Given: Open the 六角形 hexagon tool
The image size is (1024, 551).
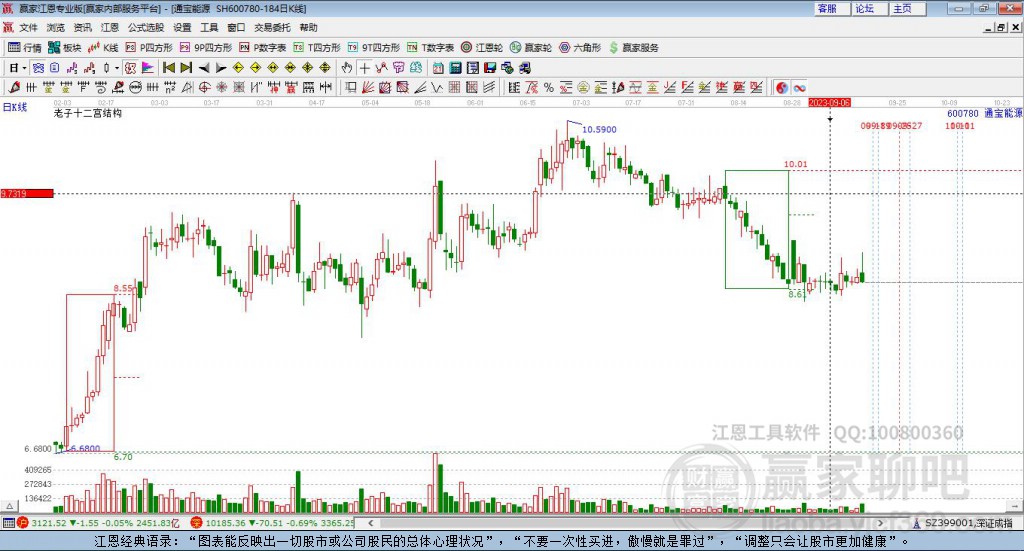Looking at the screenshot, I should coord(580,48).
